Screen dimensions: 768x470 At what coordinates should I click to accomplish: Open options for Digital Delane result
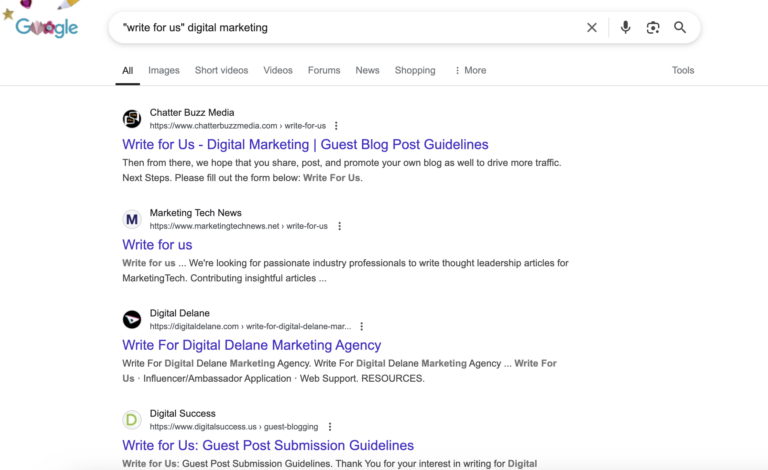point(361,327)
